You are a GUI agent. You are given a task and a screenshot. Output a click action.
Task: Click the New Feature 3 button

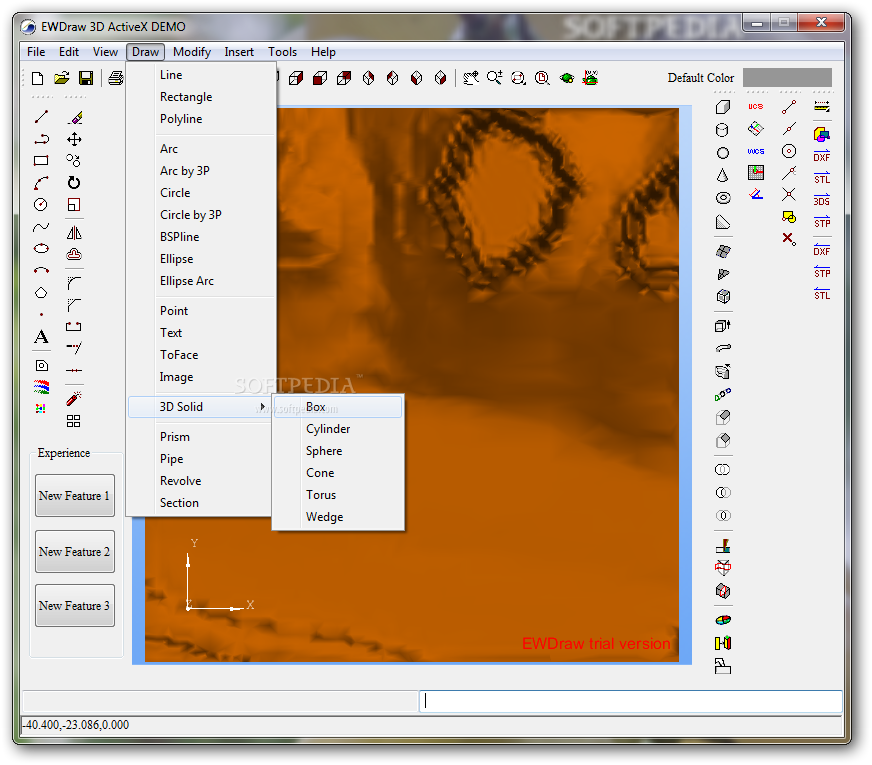click(x=75, y=605)
